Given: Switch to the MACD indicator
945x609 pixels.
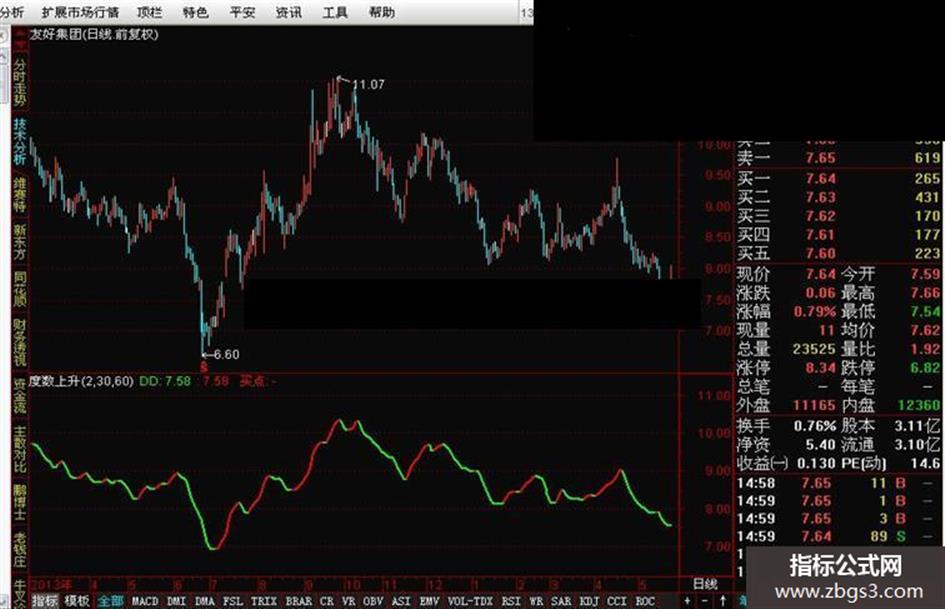Looking at the screenshot, I should click(145, 601).
